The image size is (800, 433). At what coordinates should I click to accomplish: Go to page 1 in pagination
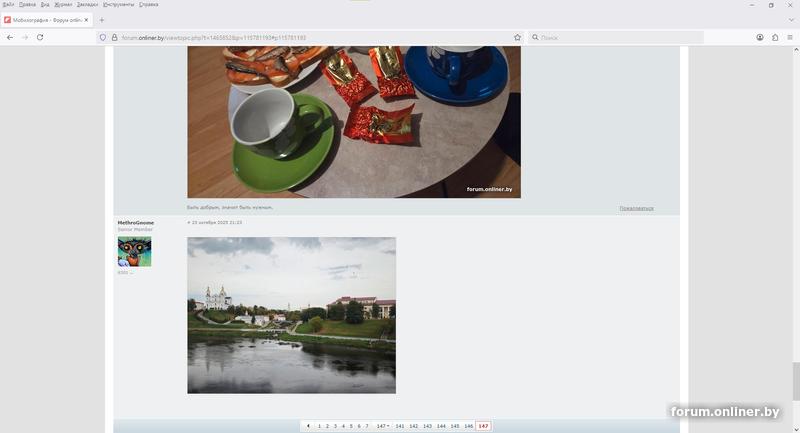point(319,426)
